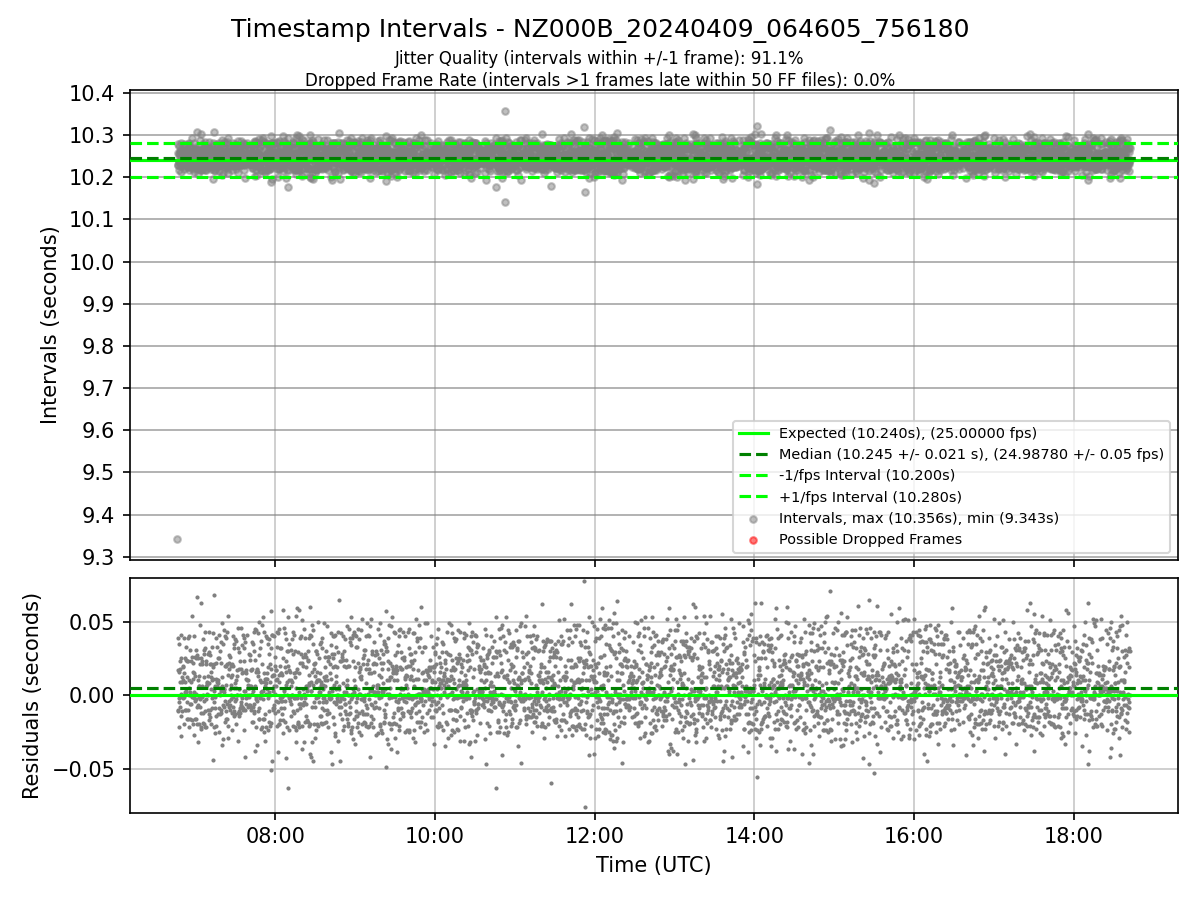Click the solid green Expected line sample in legend
This screenshot has width=1200, height=900.
[754, 433]
